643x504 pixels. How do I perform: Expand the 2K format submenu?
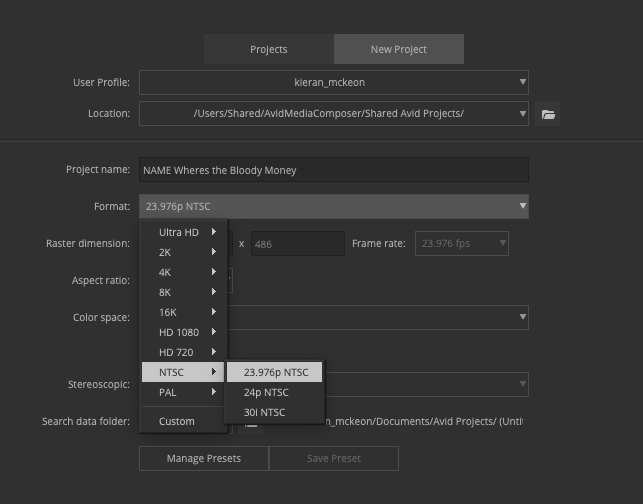point(183,252)
